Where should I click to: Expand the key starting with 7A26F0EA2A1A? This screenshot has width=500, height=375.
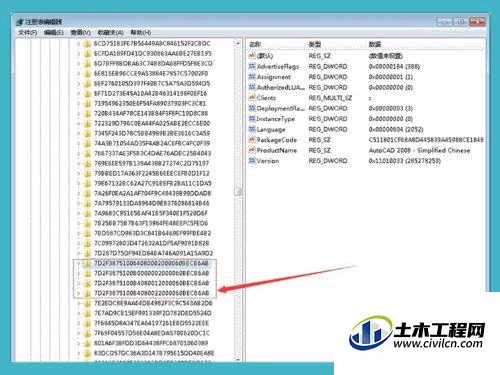79,193
